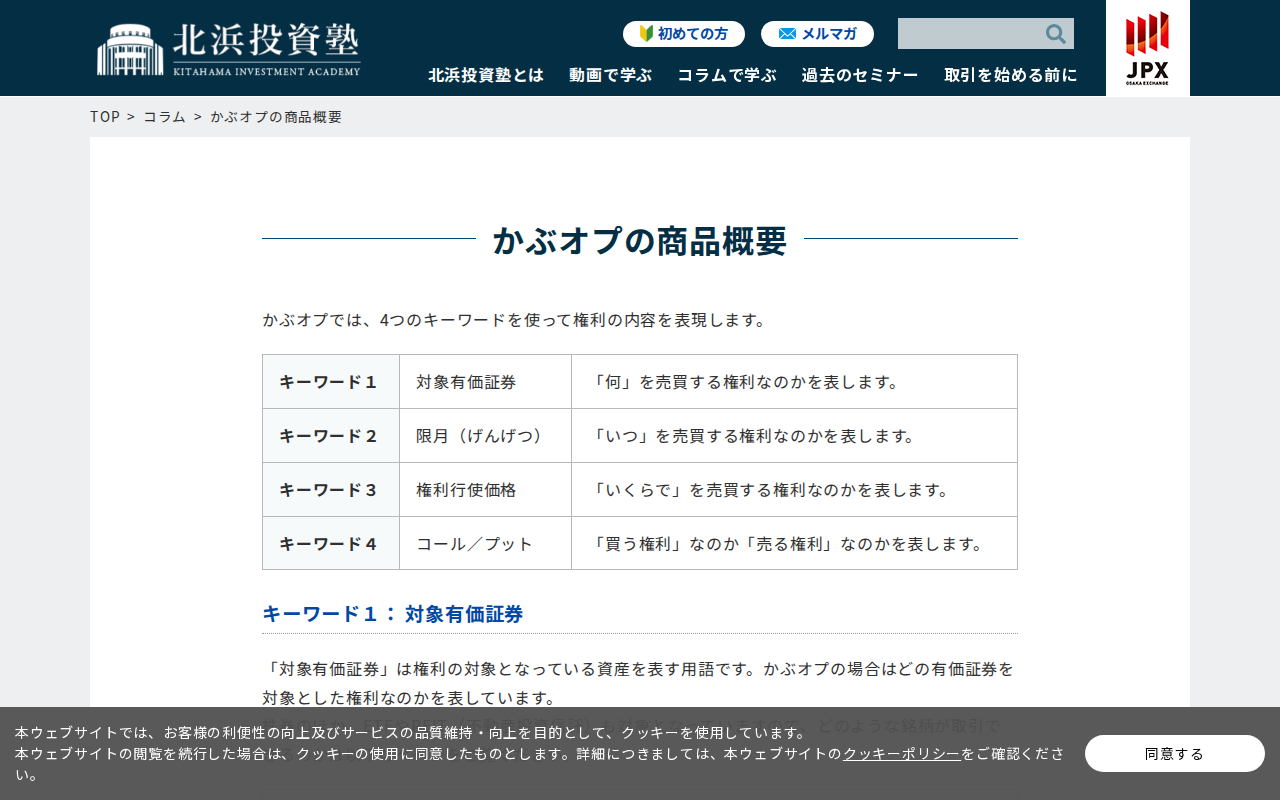This screenshot has height=800, width=1280.
Task: Go to TOP in the breadcrumb
Action: click(105, 117)
